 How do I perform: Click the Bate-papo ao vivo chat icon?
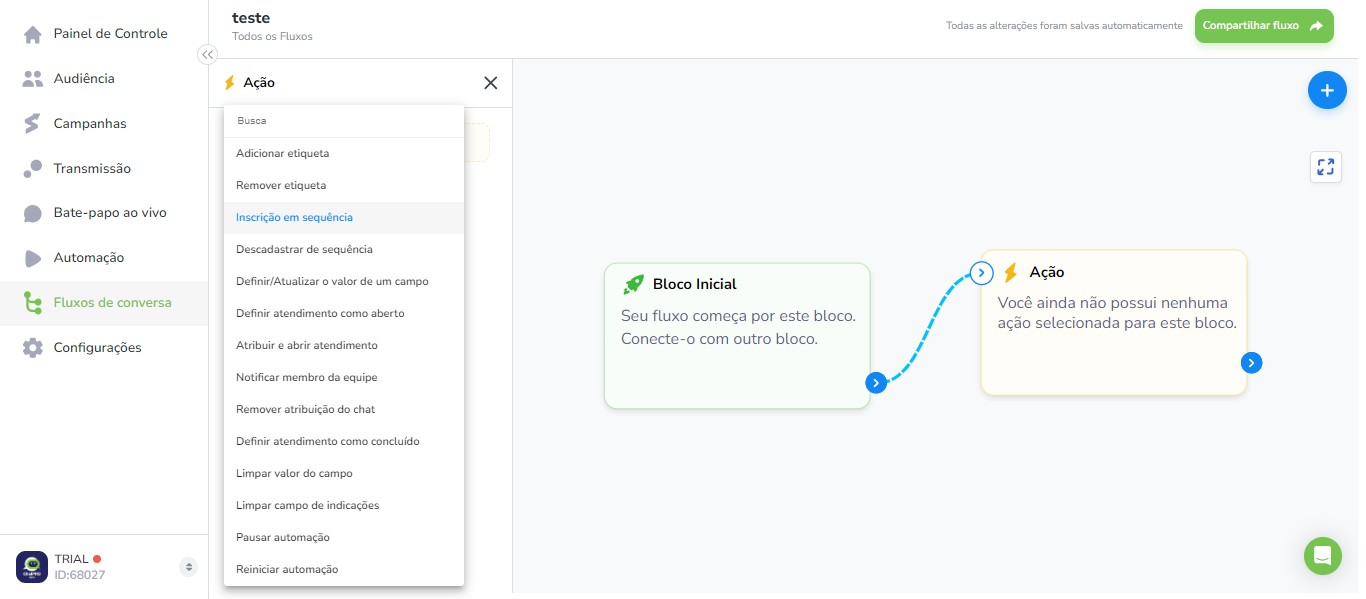point(33,213)
